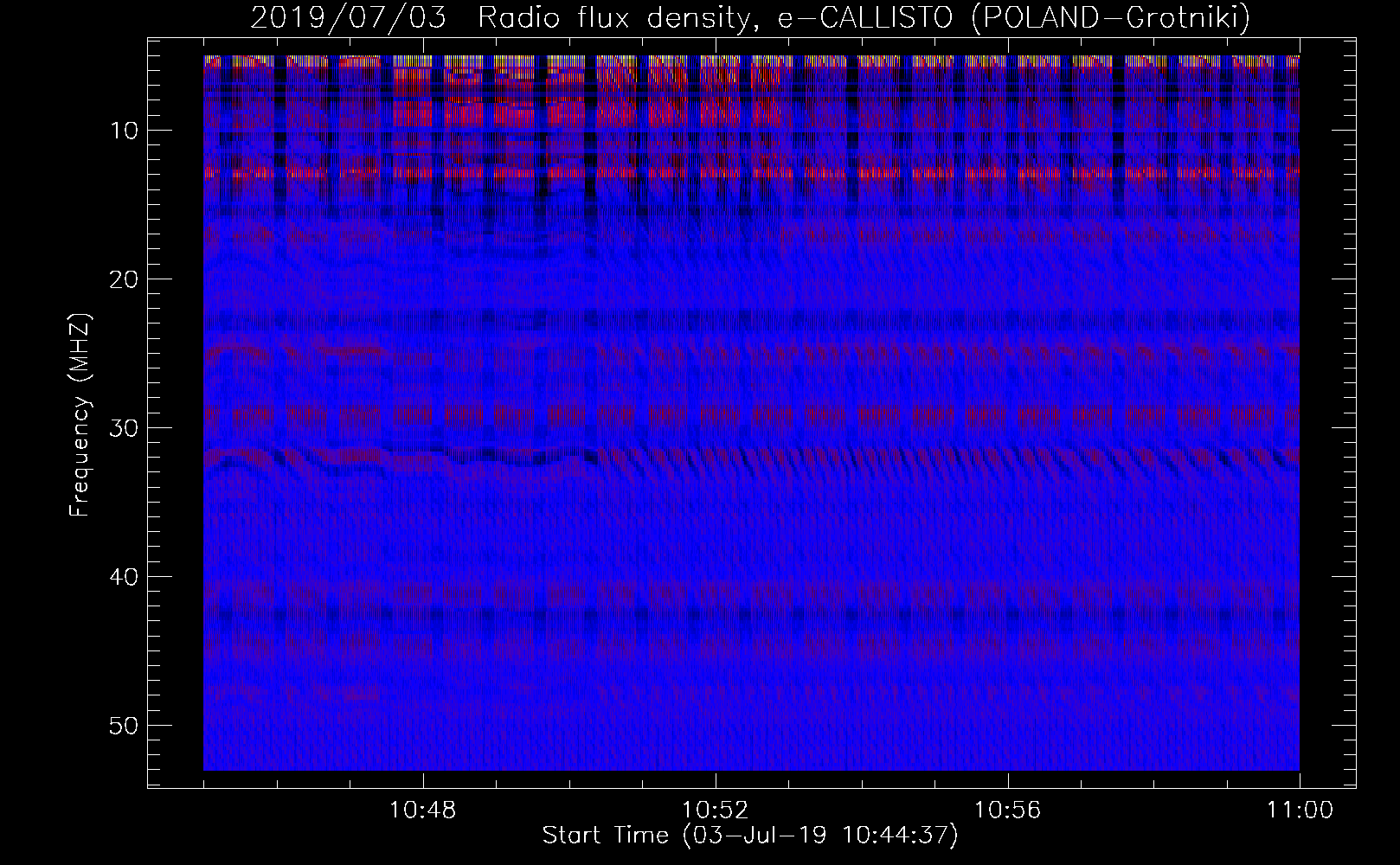Screen dimensions: 1400x865
Task: Click the frequency tick label '20'
Action: coord(124,279)
